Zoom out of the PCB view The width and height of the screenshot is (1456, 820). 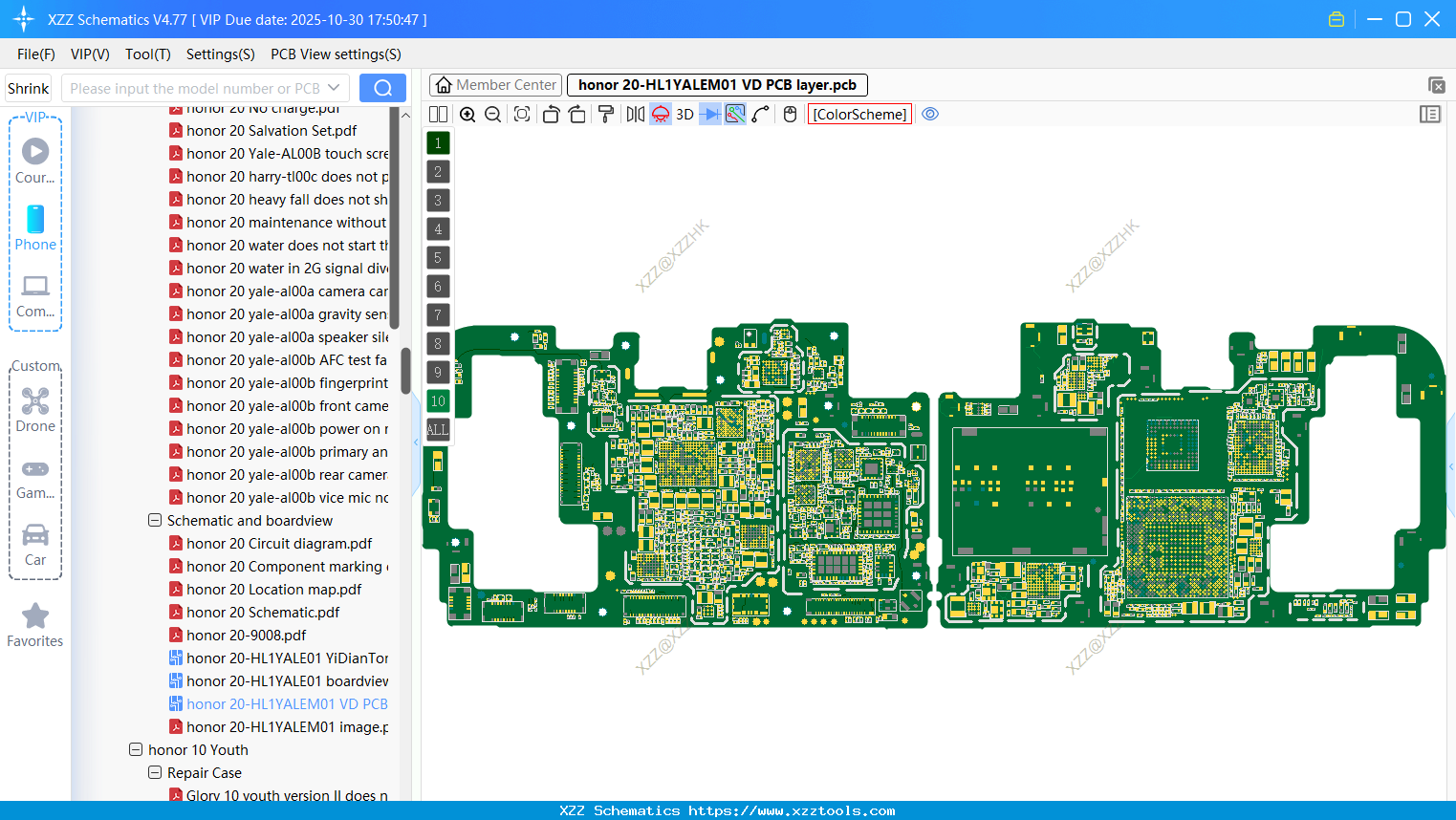coord(493,115)
